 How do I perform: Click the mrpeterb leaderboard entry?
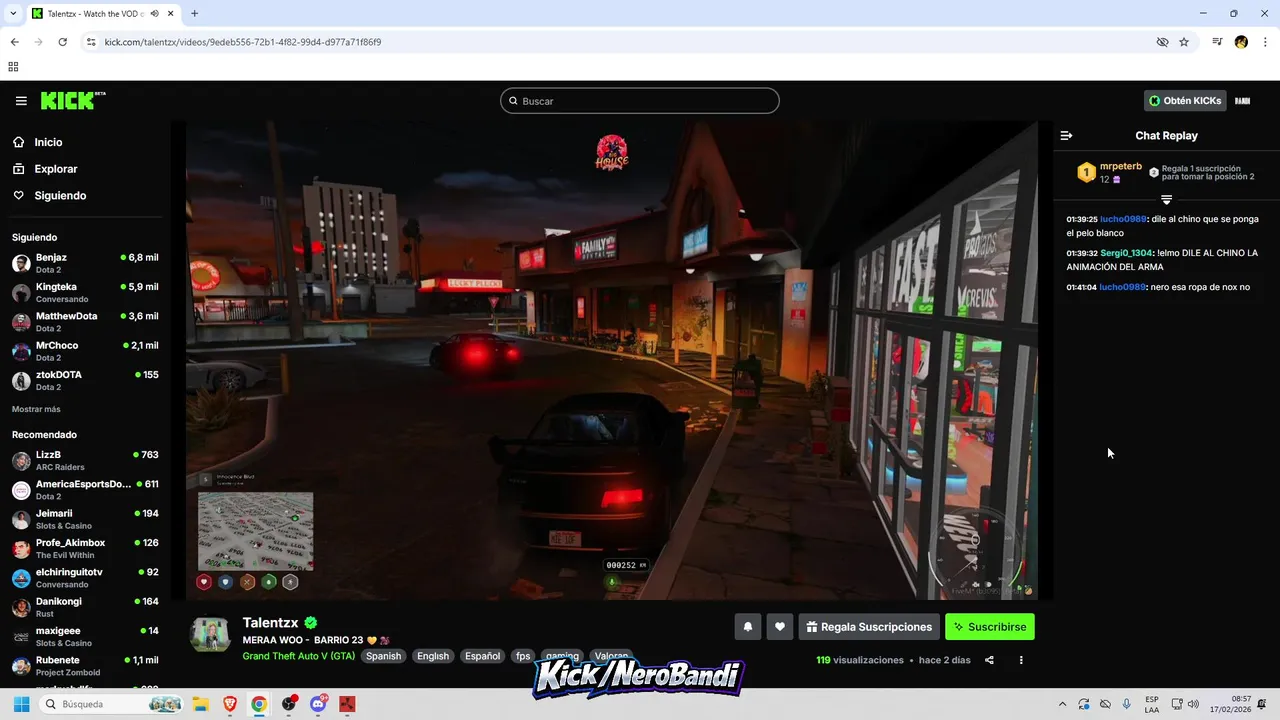[x=1108, y=172]
